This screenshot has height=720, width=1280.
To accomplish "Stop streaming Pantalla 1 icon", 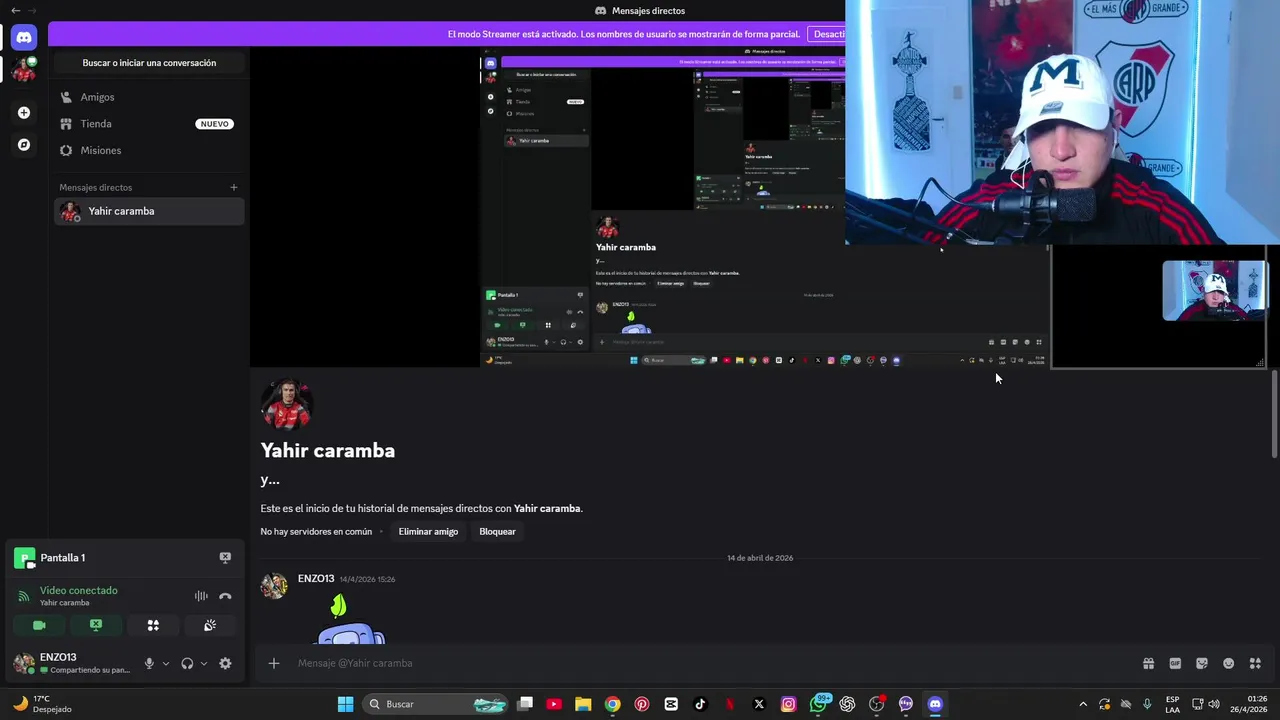I will pyautogui.click(x=225, y=558).
